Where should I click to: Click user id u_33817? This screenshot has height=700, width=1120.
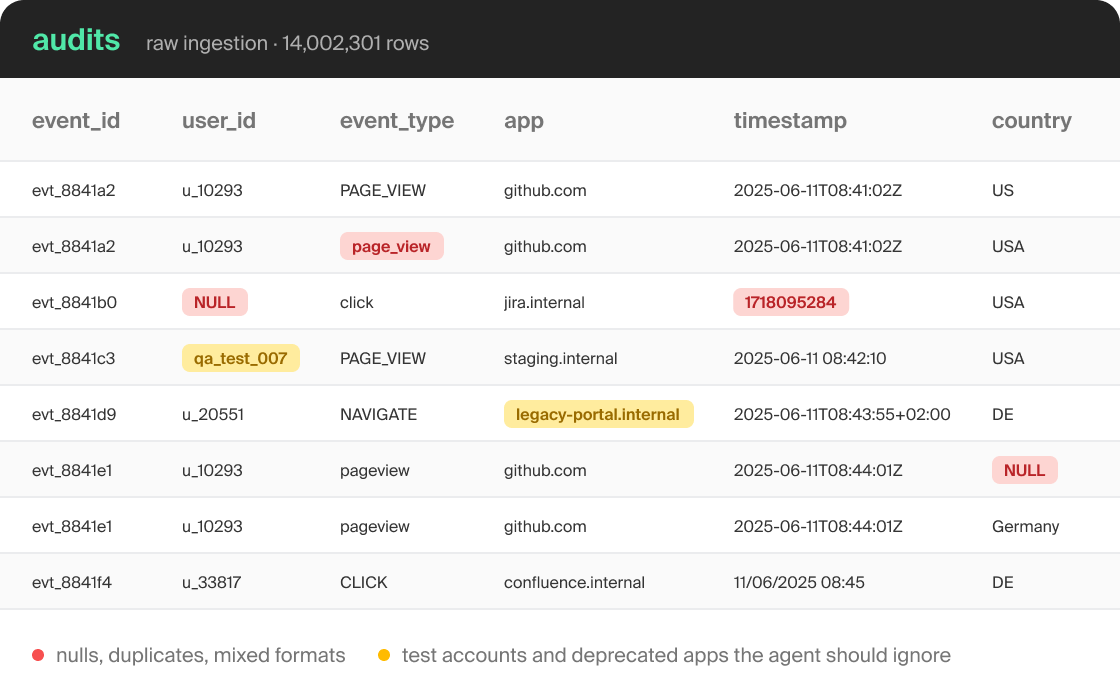[x=211, y=582]
